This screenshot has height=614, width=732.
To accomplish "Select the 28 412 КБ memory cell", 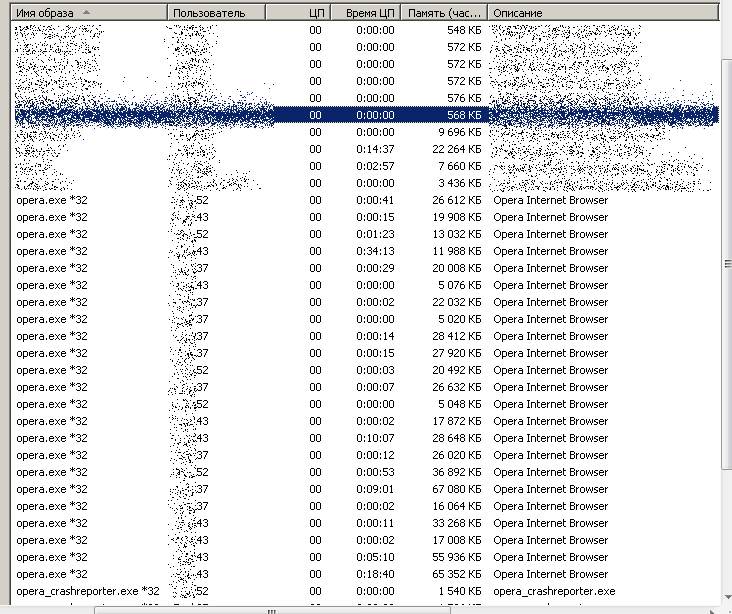I will [457, 336].
